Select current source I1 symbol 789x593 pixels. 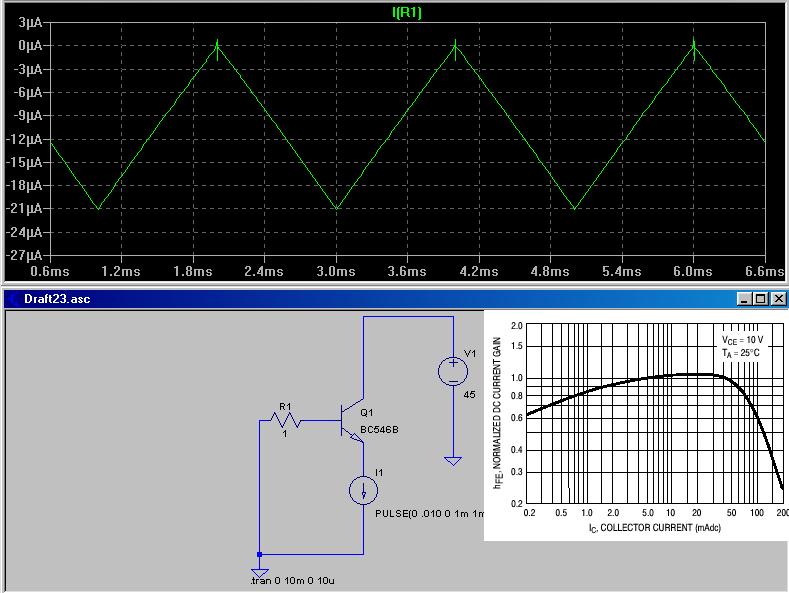363,490
